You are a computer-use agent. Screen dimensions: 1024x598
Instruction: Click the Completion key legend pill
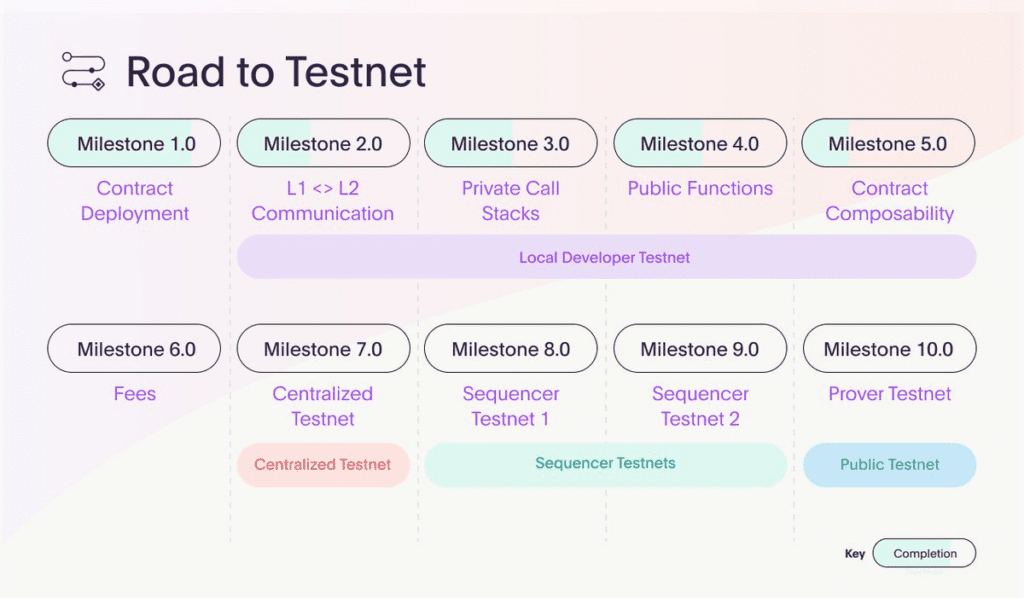pyautogui.click(x=924, y=553)
